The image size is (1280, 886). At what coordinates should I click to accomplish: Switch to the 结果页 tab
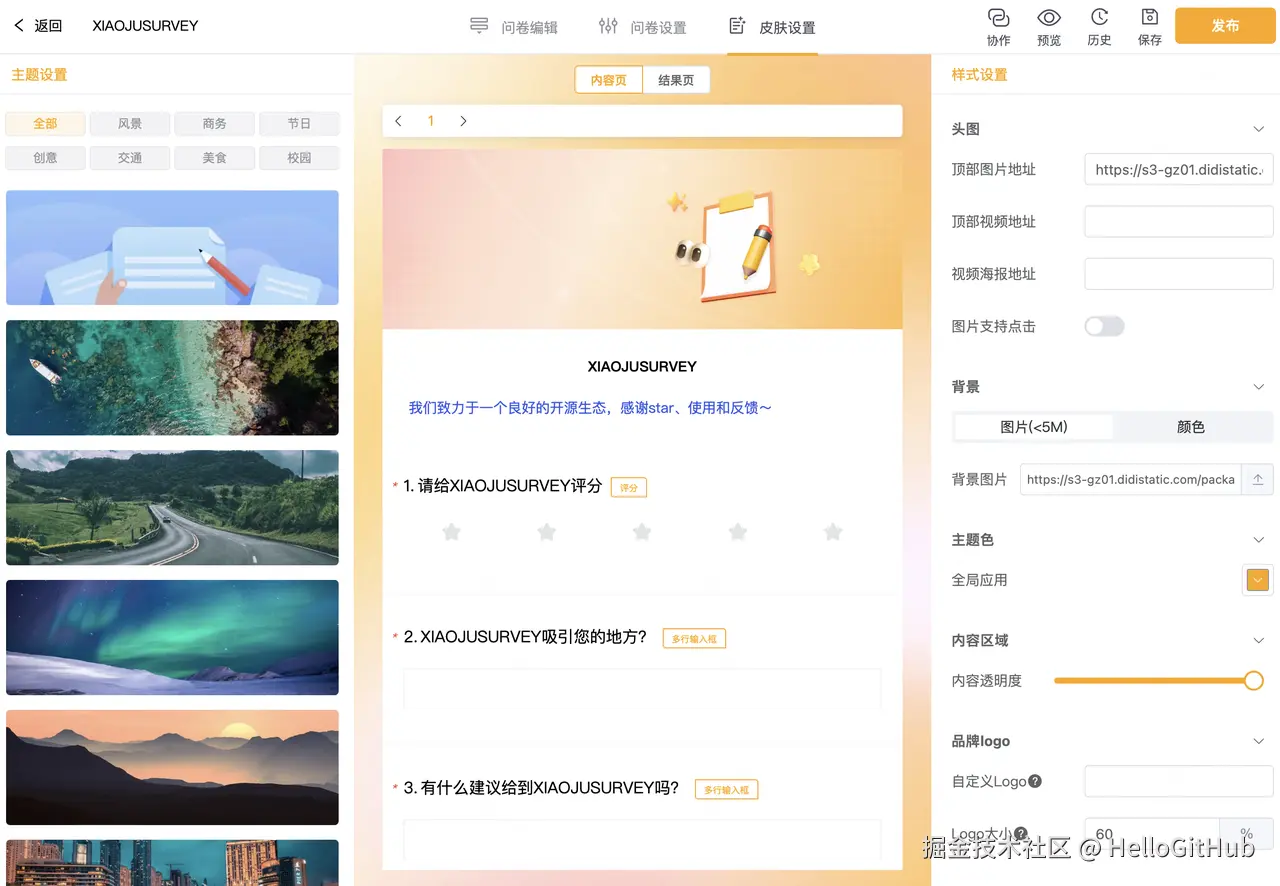(x=676, y=78)
